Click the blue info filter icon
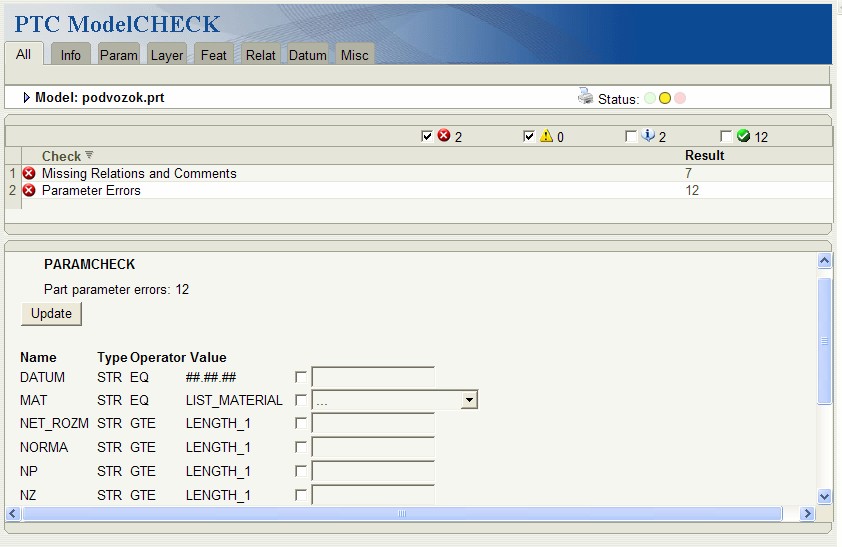The height and width of the screenshot is (547, 842). tap(648, 135)
